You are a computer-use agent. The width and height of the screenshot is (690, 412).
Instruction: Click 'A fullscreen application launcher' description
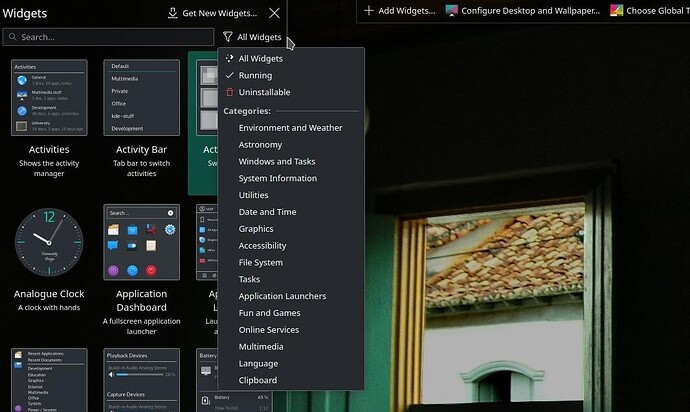(141, 326)
